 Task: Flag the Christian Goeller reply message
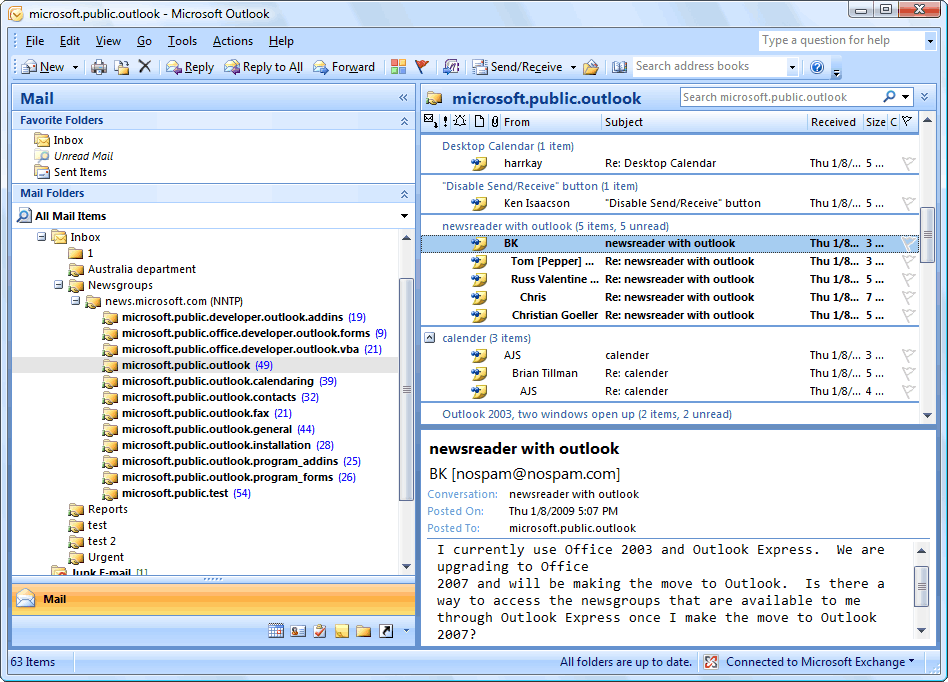tap(908, 315)
